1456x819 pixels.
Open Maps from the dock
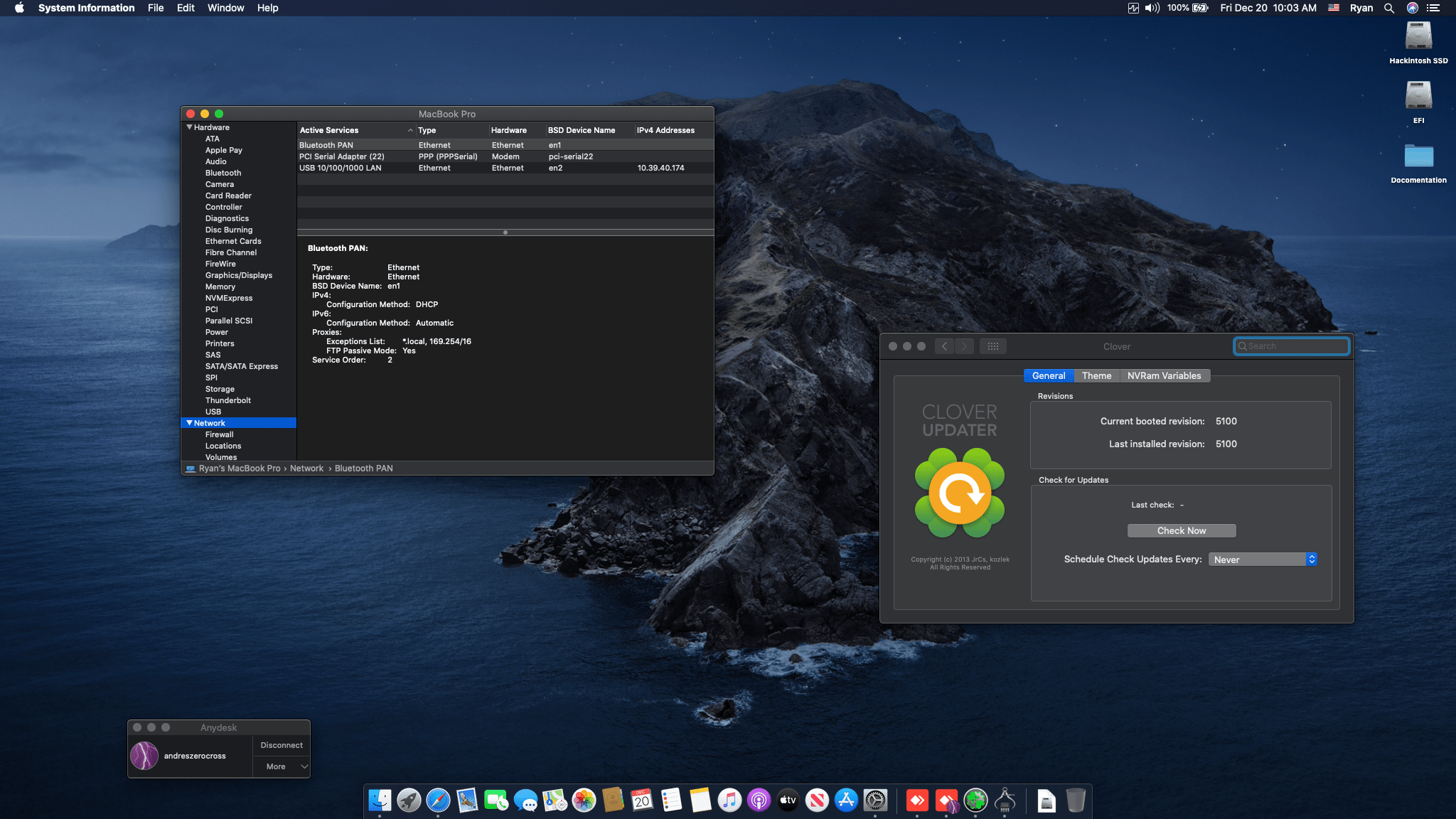click(555, 801)
